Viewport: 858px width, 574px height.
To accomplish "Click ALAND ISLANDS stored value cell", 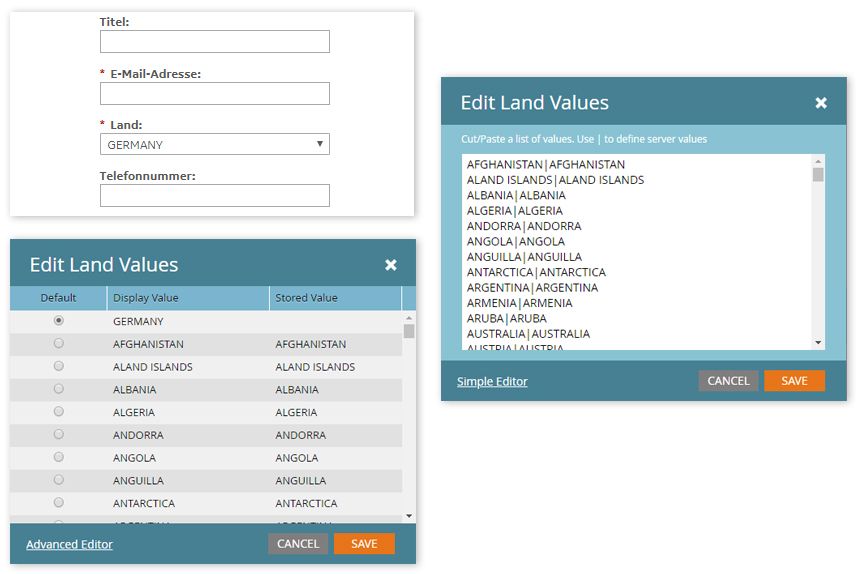I will [x=335, y=367].
